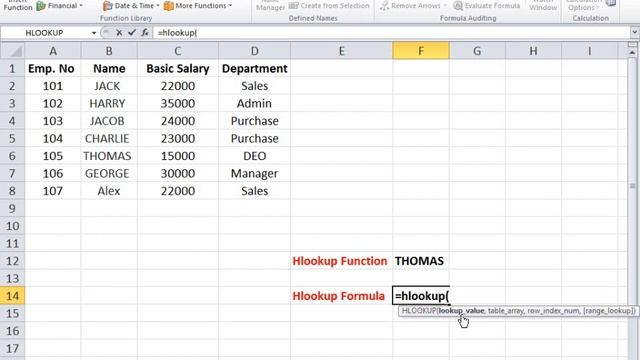Click the Hlookup Function label cell
Viewport: 640px width, 360px height.
pyautogui.click(x=341, y=261)
